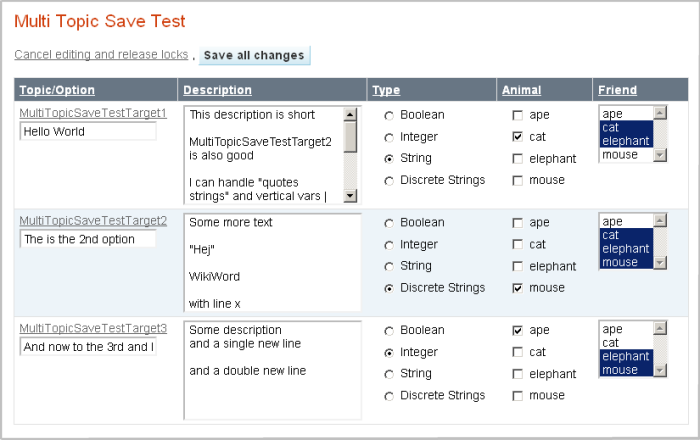This screenshot has height=440, width=700.
Task: Click the Save all changes button
Action: pos(254,55)
